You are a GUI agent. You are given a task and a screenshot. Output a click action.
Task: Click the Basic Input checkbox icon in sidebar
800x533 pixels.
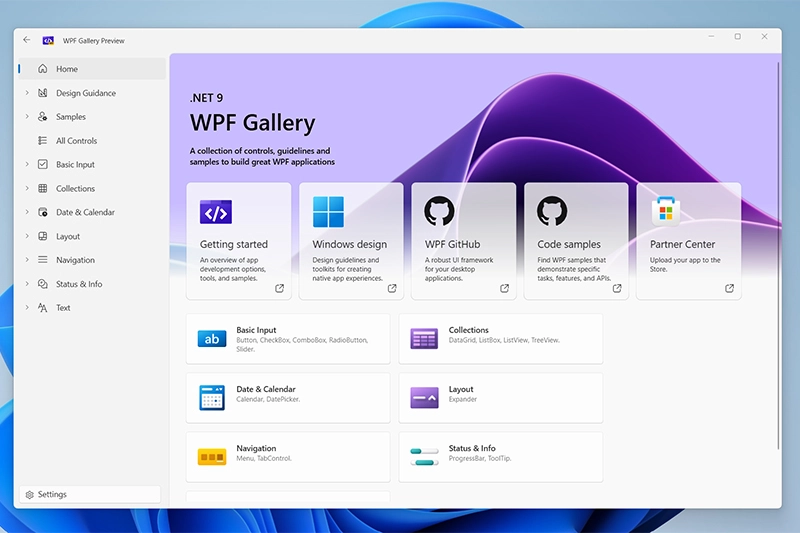pyautogui.click(x=43, y=164)
